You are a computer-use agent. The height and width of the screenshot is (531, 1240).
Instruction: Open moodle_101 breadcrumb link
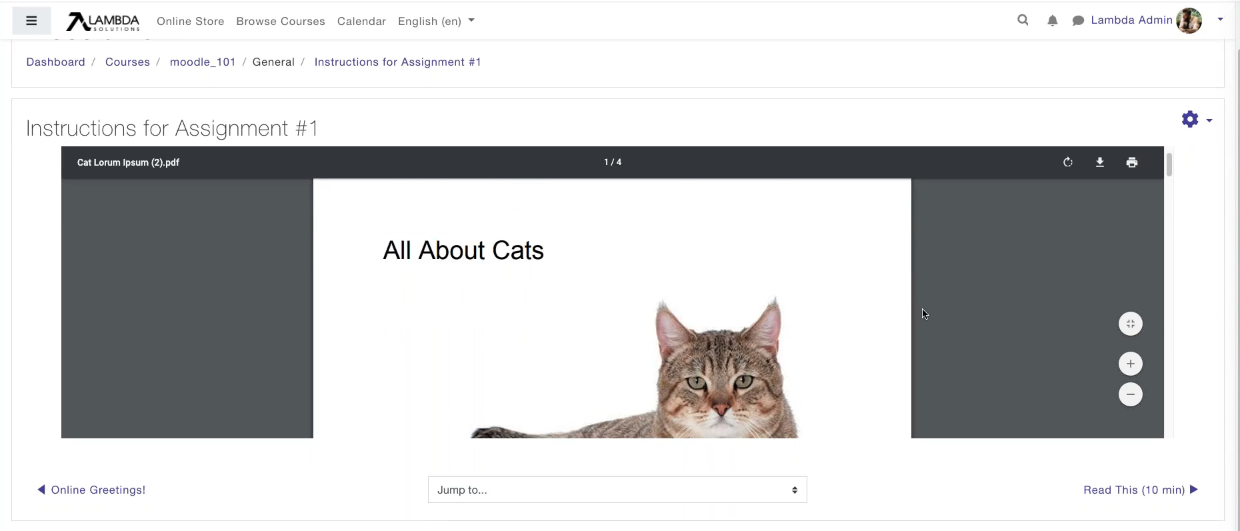tap(203, 62)
